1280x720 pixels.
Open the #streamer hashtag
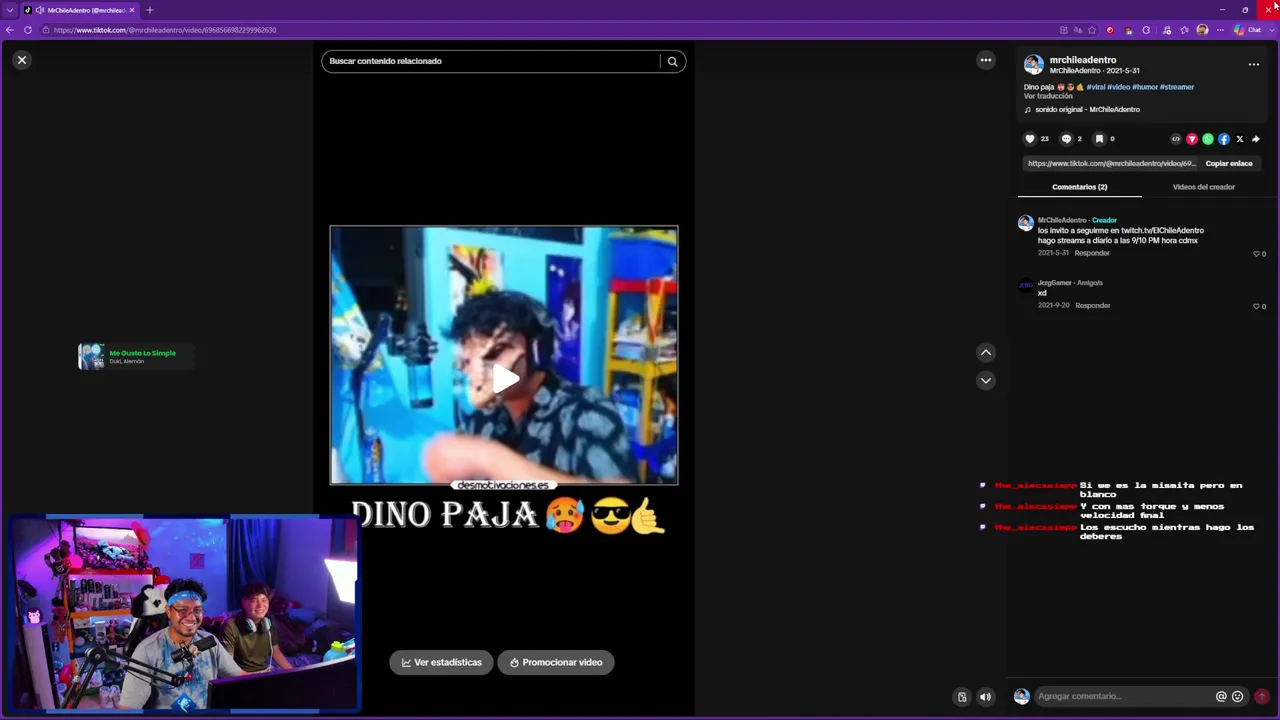(1177, 87)
